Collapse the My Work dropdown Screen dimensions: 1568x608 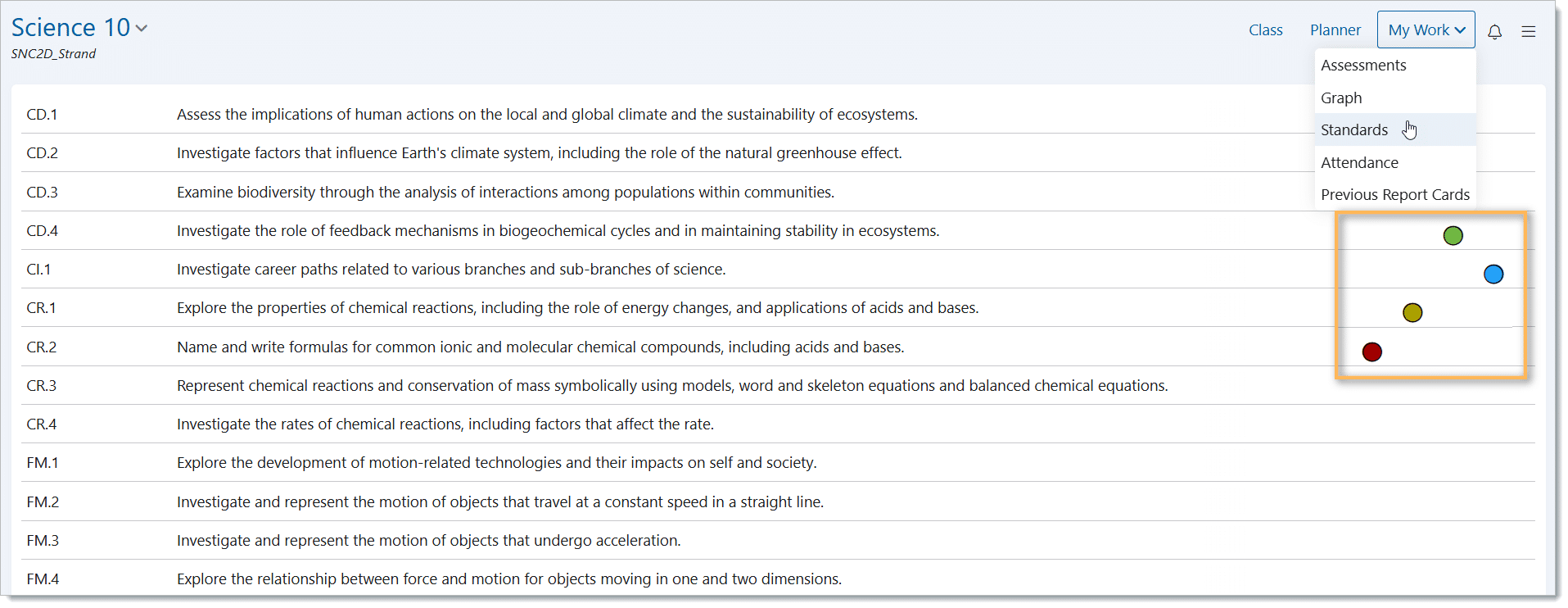[x=1426, y=30]
